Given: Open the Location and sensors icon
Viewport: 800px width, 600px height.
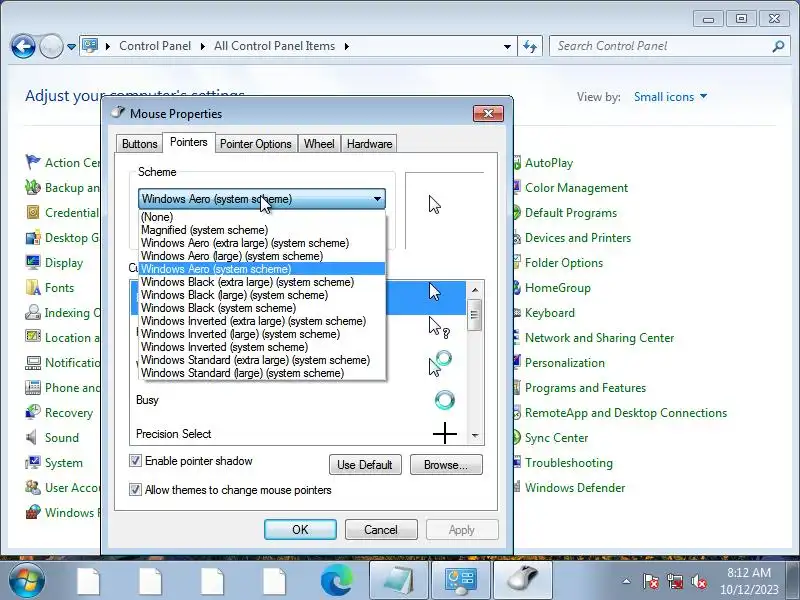Looking at the screenshot, I should [x=33, y=337].
